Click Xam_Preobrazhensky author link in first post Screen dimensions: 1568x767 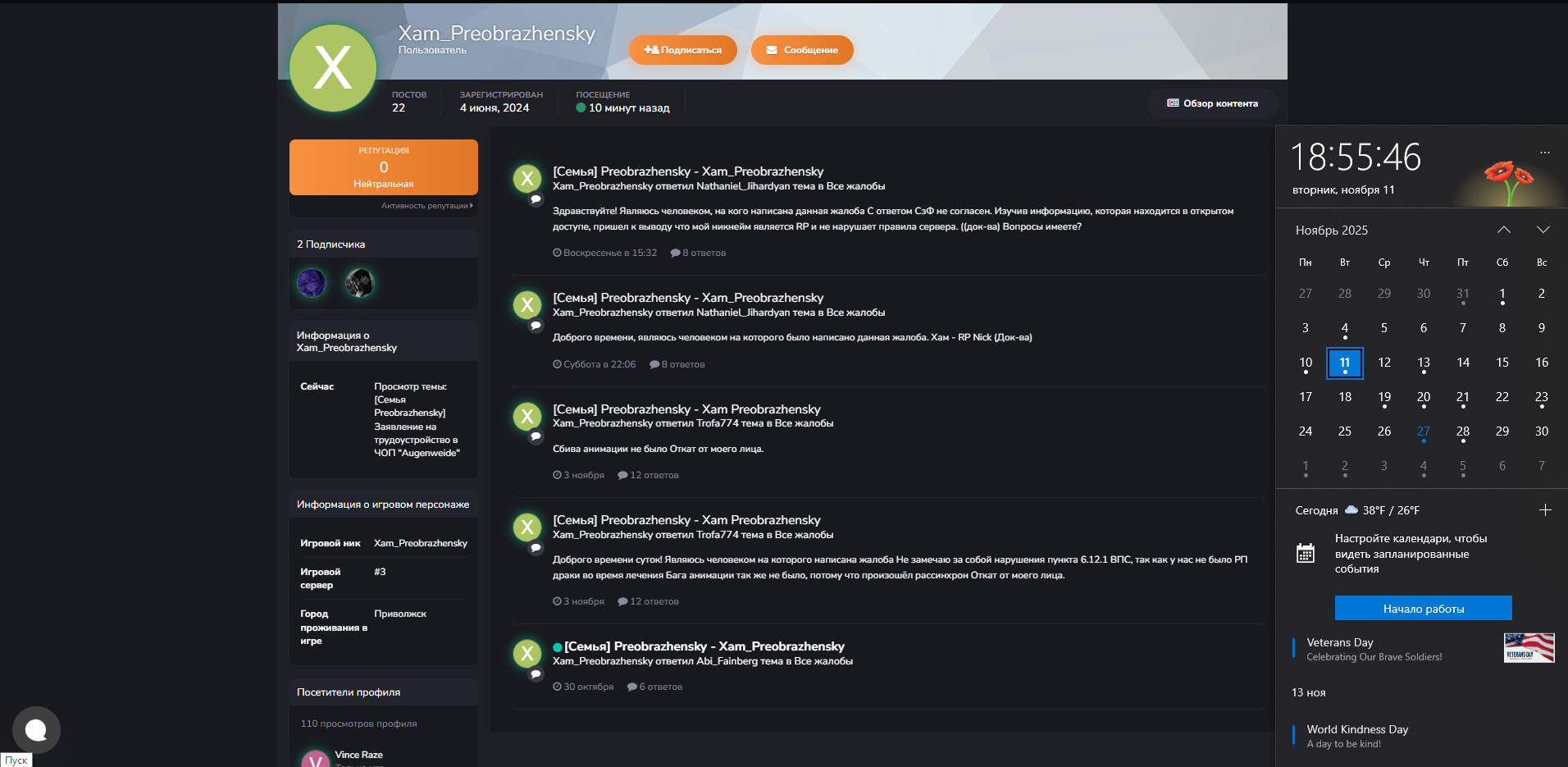click(x=603, y=186)
